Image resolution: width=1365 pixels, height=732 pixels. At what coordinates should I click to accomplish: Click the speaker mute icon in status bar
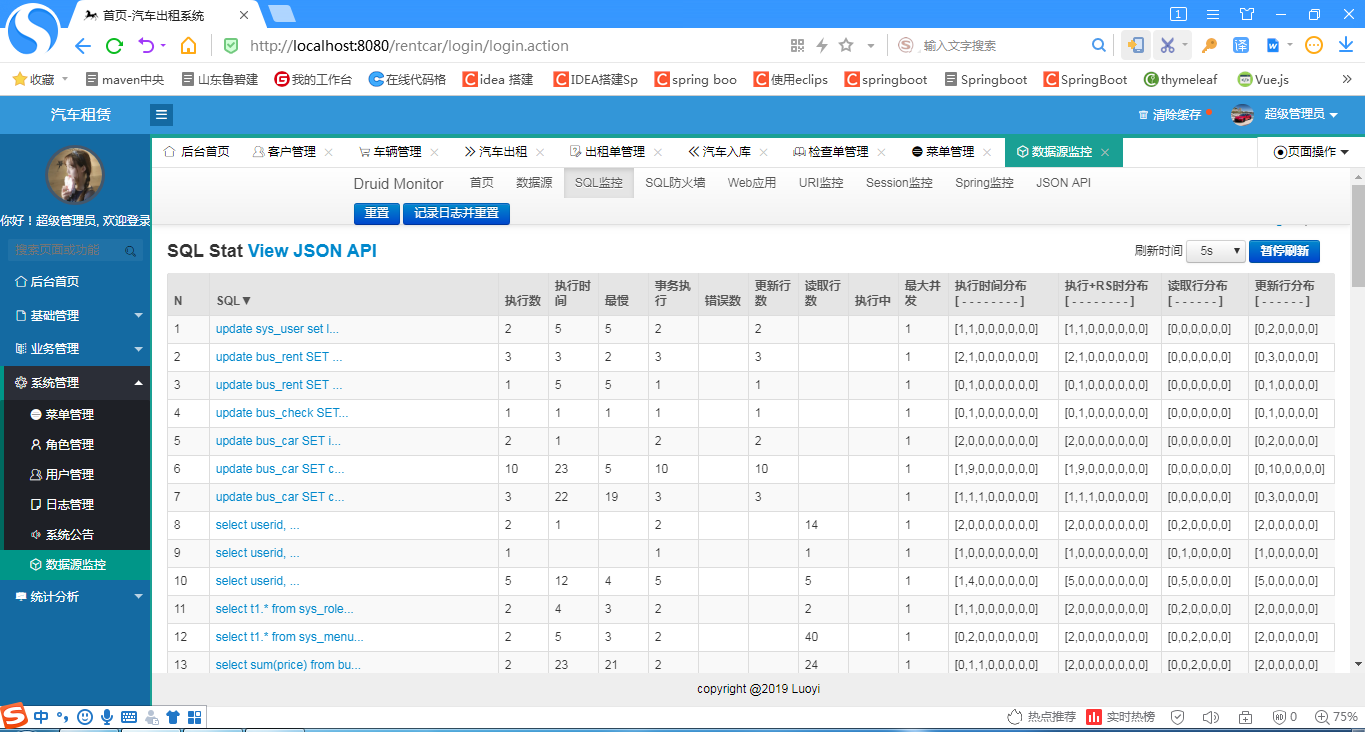(x=1211, y=717)
